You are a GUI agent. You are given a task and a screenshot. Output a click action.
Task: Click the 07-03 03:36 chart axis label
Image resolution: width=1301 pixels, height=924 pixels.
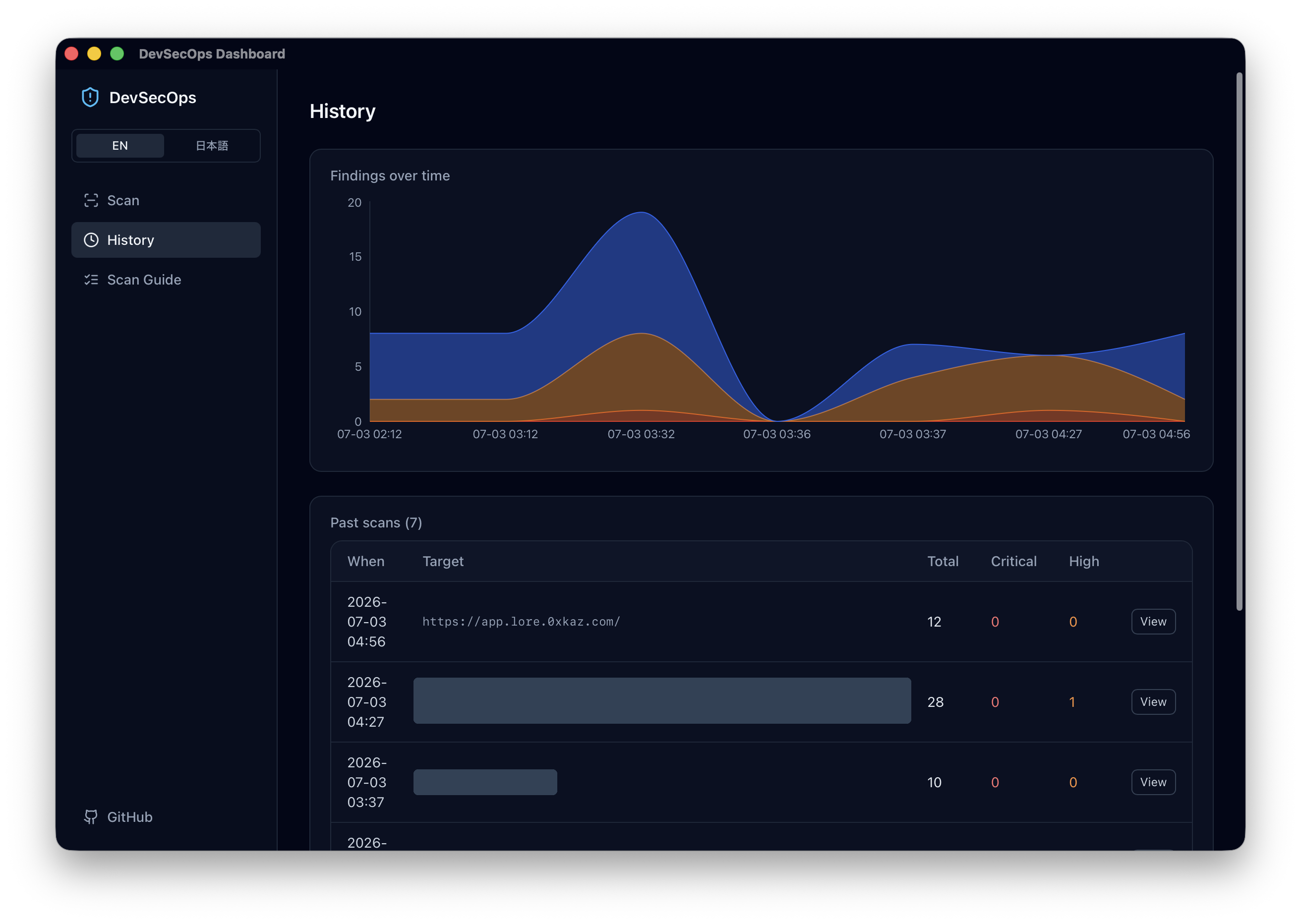coord(776,434)
